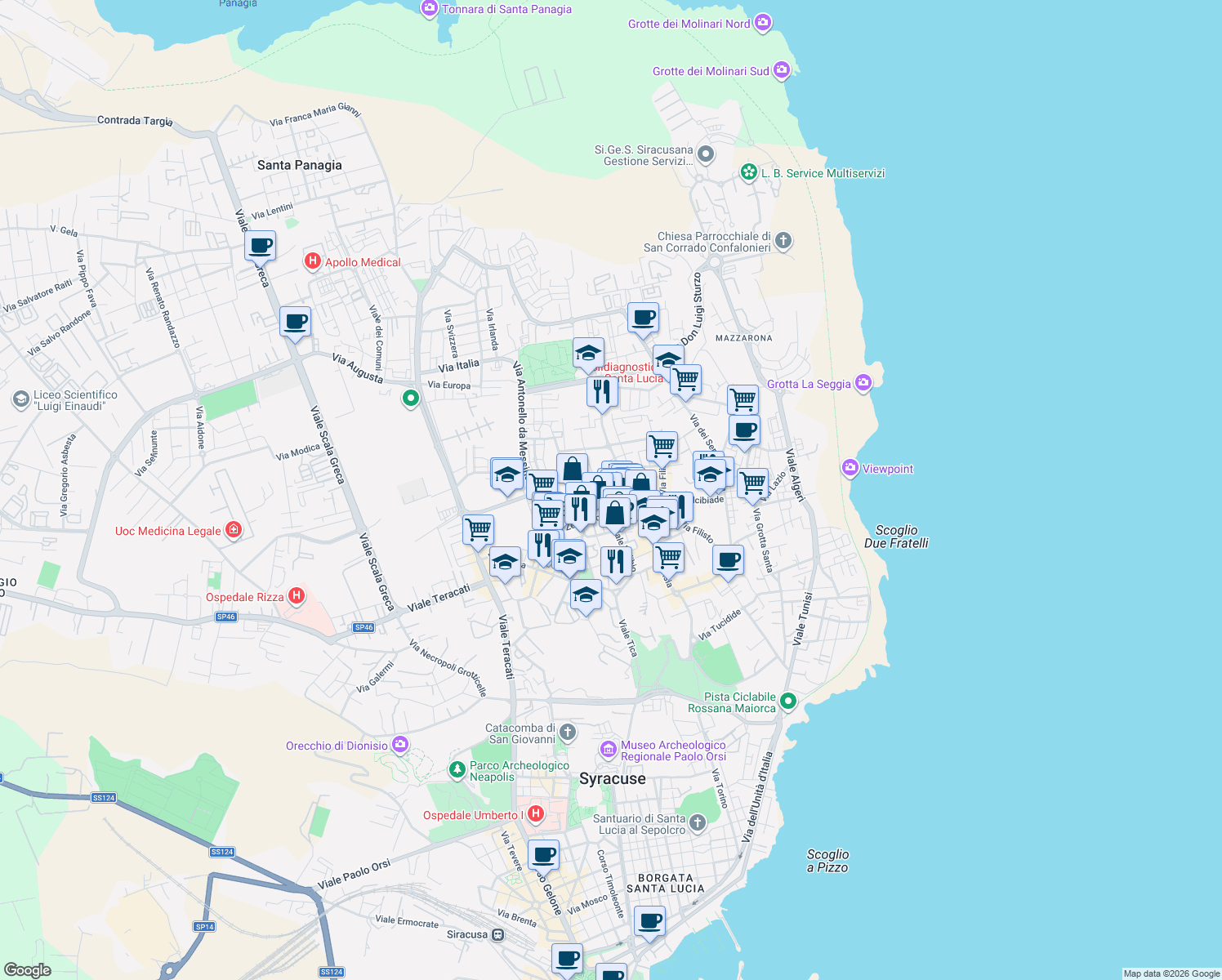Open the shopping bag marker near Via Antonello da Messina
Screen dimensions: 1222x980
point(573,471)
